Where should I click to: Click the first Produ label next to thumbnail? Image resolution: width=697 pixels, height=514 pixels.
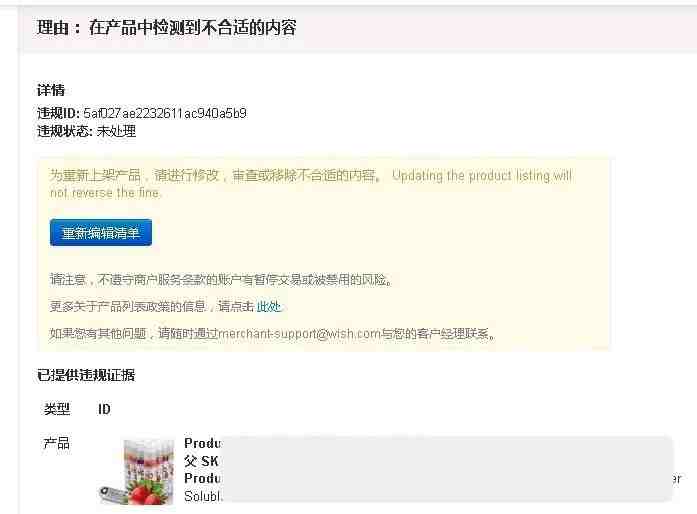point(203,443)
